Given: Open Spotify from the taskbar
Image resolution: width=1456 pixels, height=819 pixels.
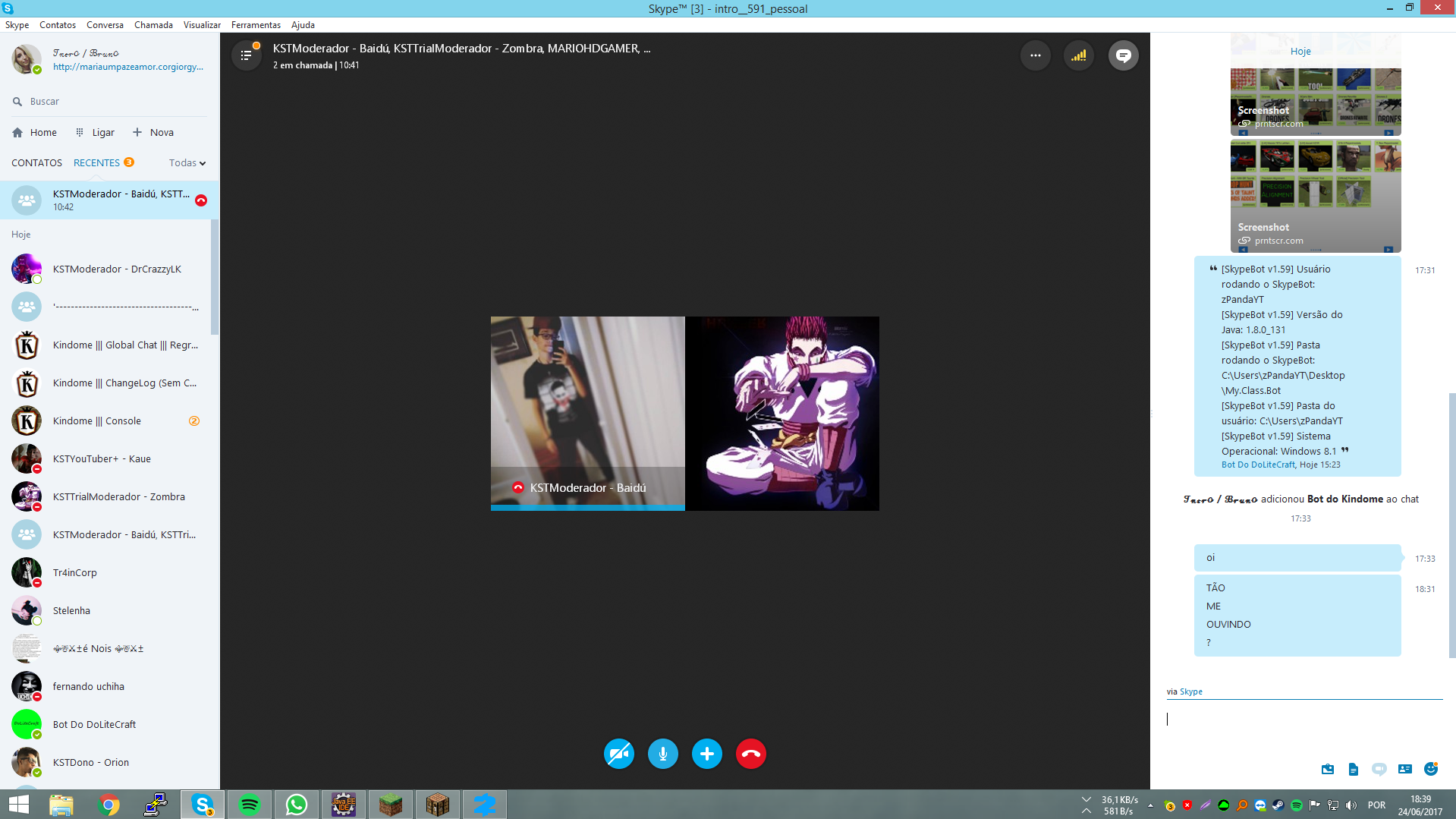Looking at the screenshot, I should click(249, 805).
